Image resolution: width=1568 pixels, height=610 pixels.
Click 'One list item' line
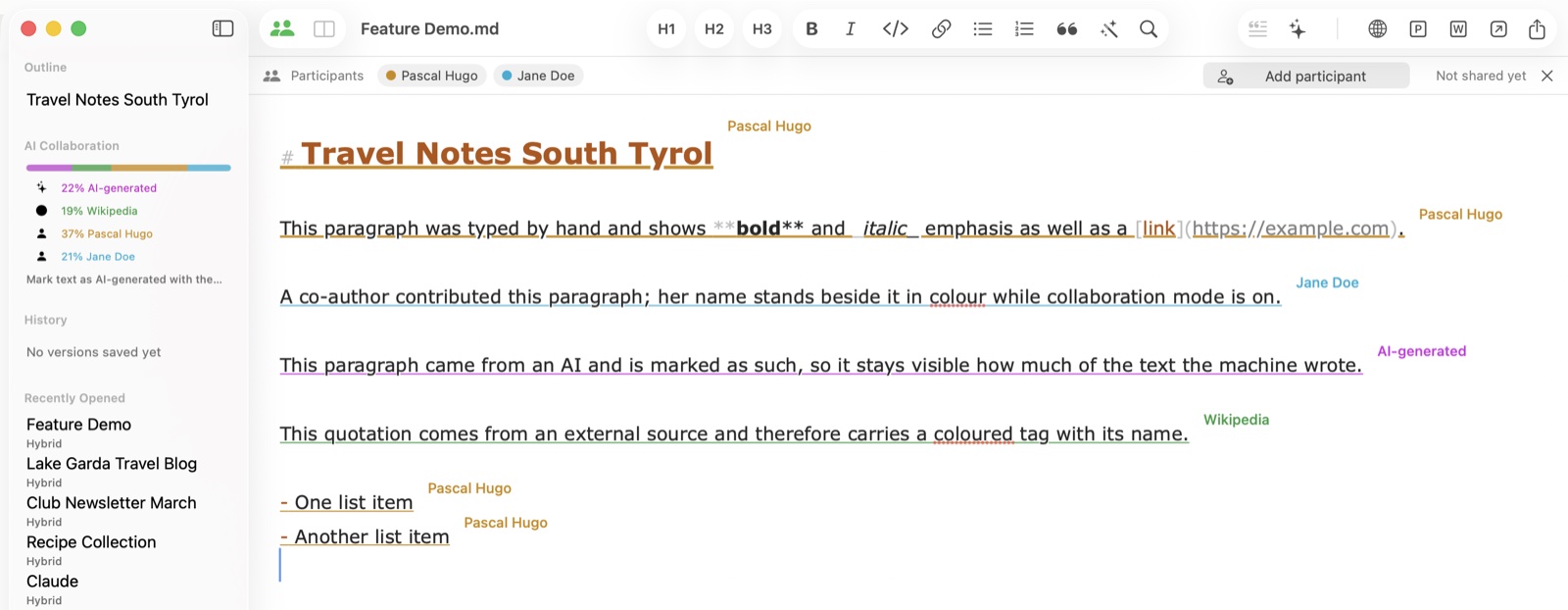pyautogui.click(x=346, y=503)
